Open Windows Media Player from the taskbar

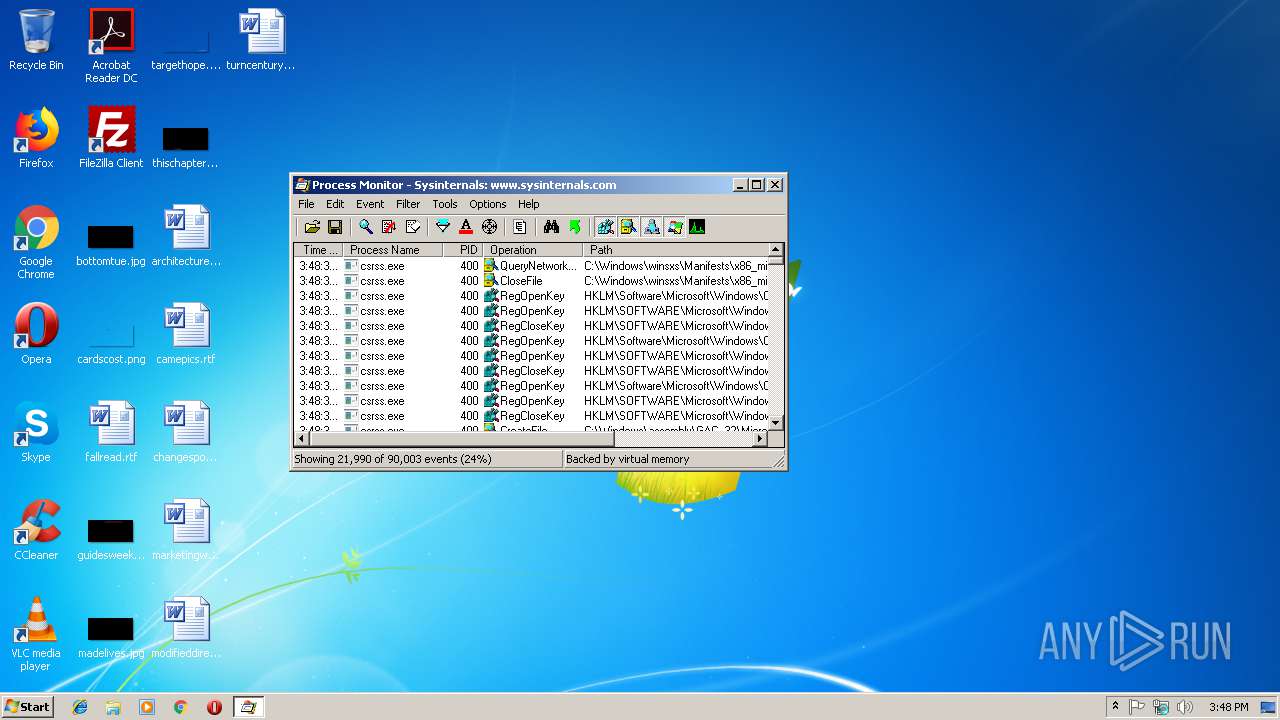(147, 707)
